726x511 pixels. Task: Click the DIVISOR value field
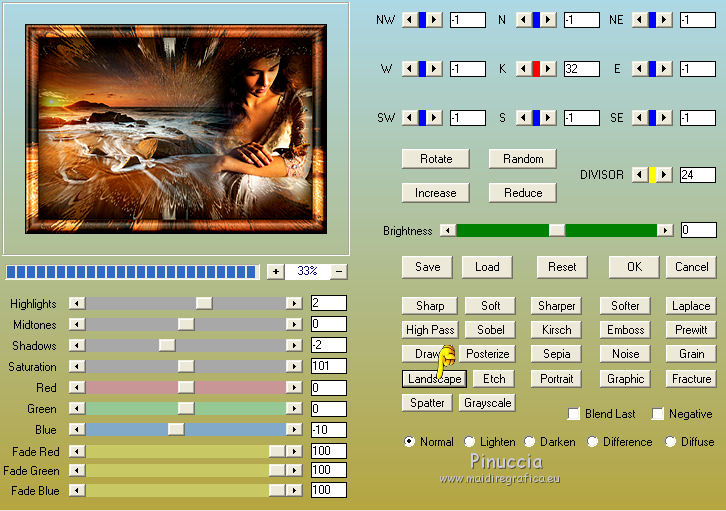point(698,175)
